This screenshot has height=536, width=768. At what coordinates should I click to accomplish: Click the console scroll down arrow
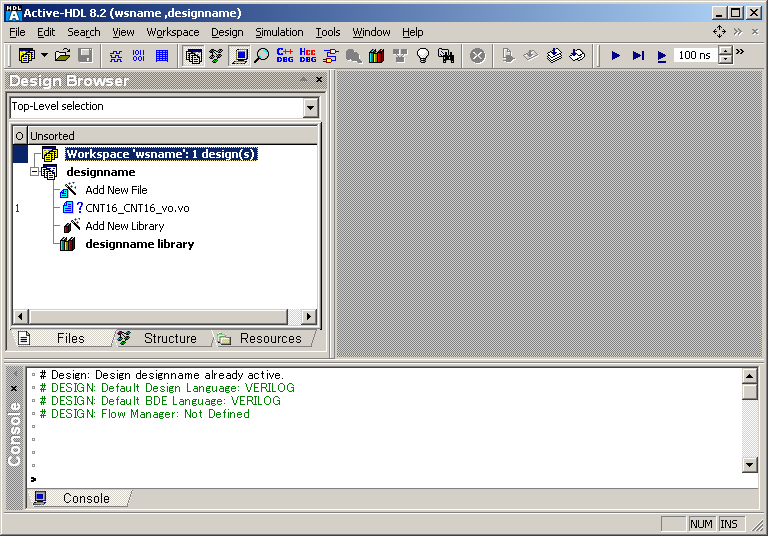(x=749, y=464)
